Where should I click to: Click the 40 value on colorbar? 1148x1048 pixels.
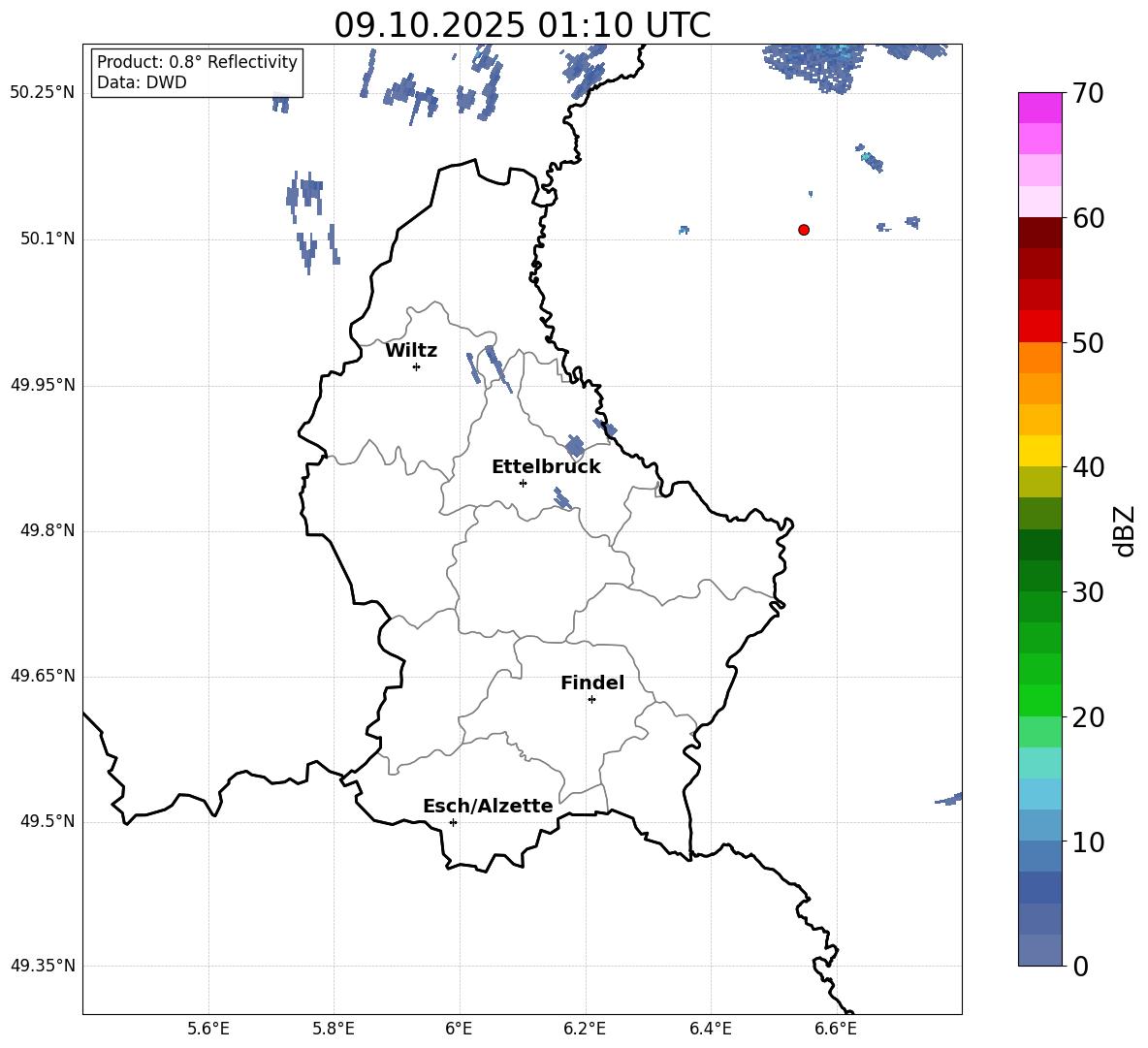(x=1088, y=467)
